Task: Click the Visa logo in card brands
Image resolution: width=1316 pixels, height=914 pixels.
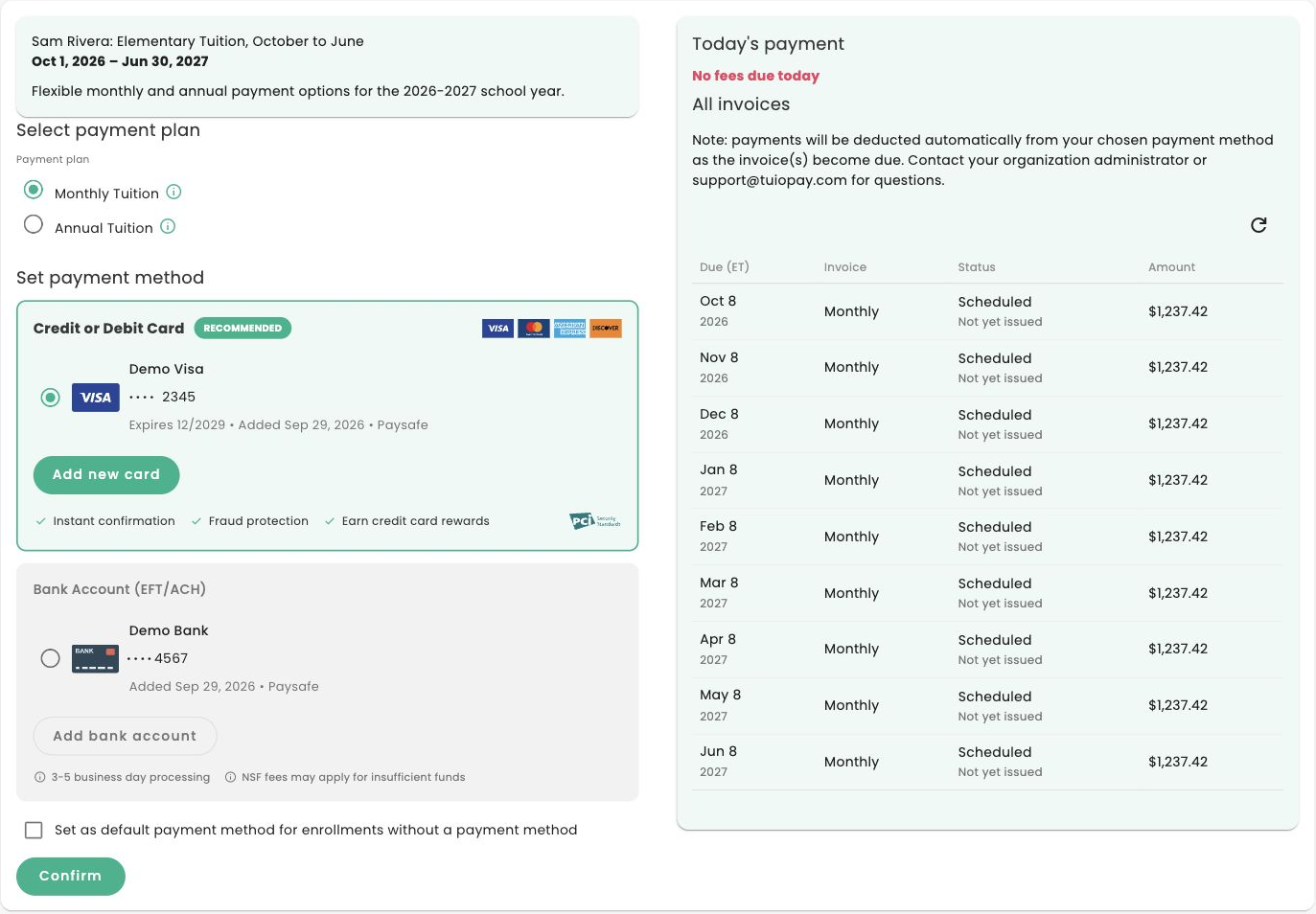Action: click(498, 329)
